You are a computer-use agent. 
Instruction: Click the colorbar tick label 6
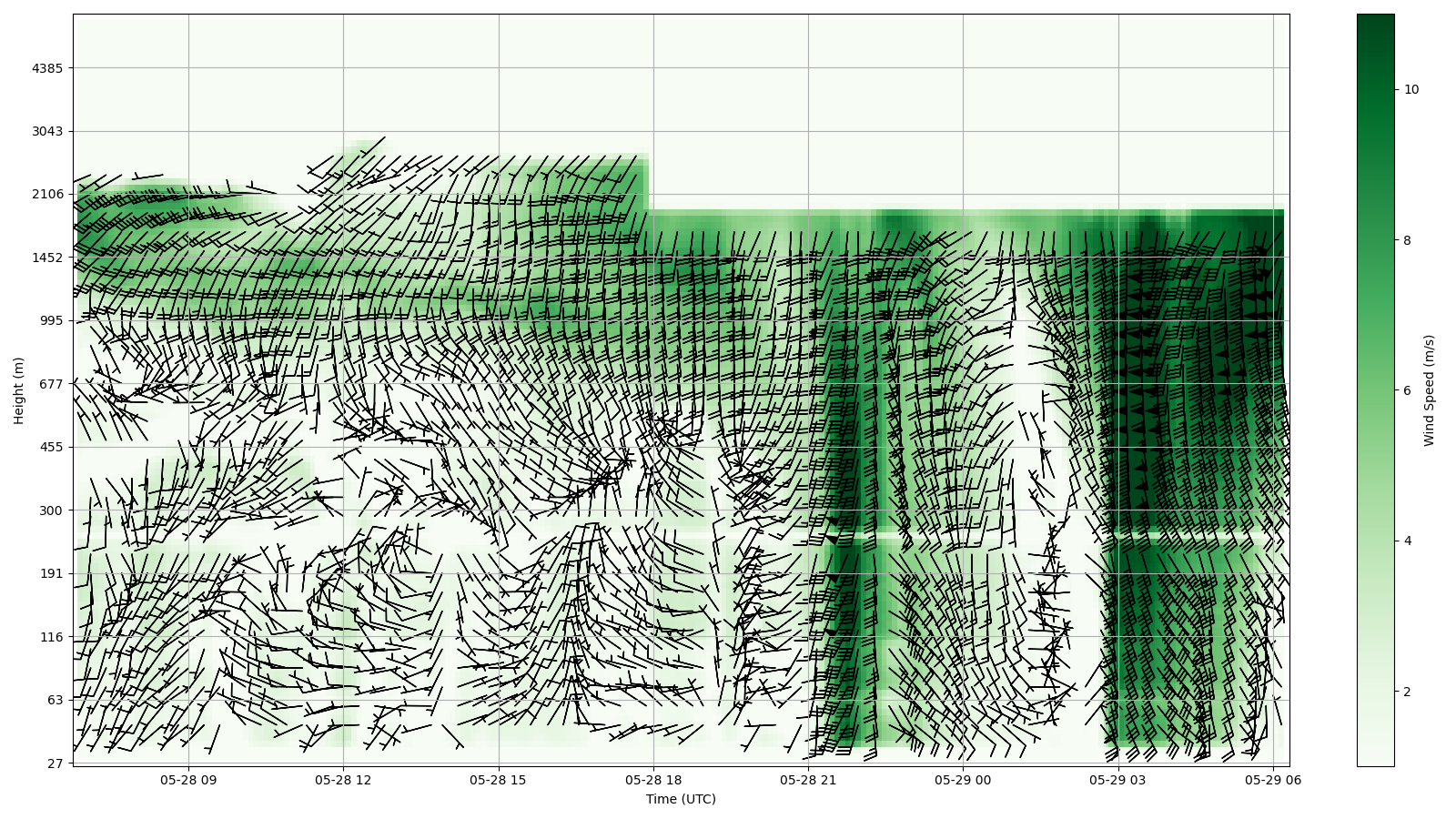pos(1407,390)
